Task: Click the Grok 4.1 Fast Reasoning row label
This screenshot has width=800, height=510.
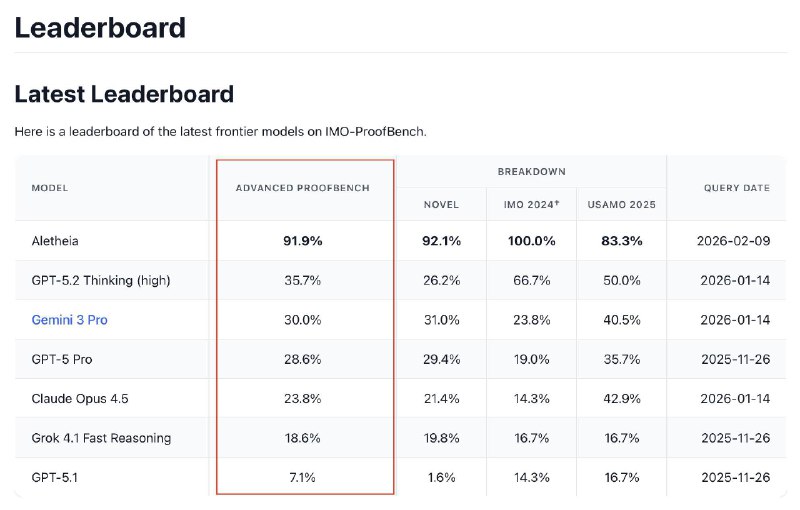Action: click(x=101, y=438)
